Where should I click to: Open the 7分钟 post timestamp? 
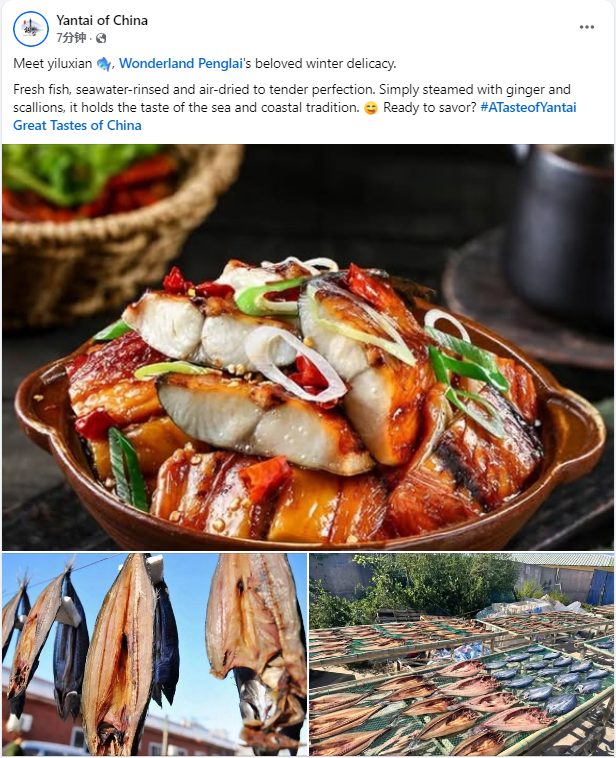pyautogui.click(x=71, y=38)
